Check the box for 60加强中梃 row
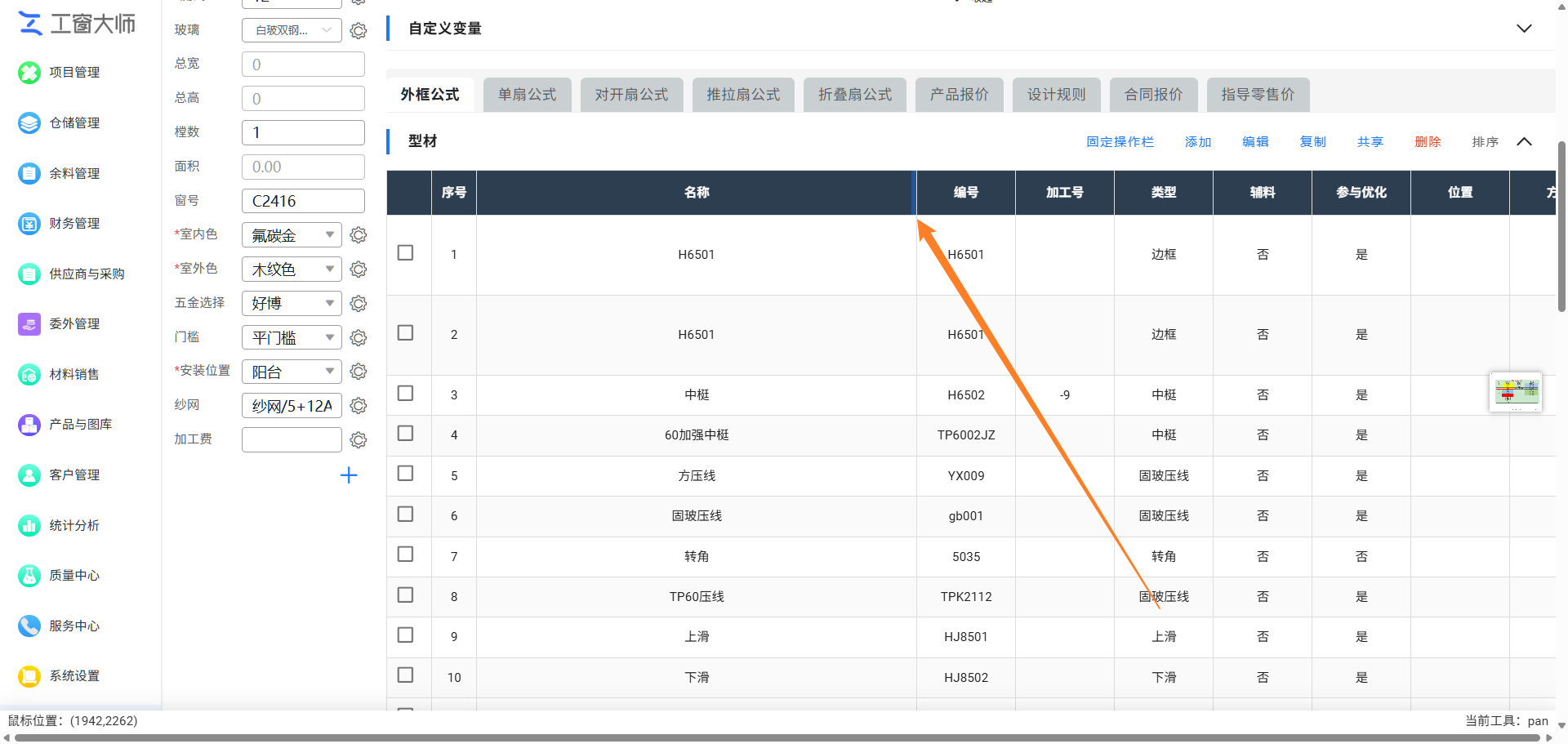The image size is (1568, 744). click(405, 434)
